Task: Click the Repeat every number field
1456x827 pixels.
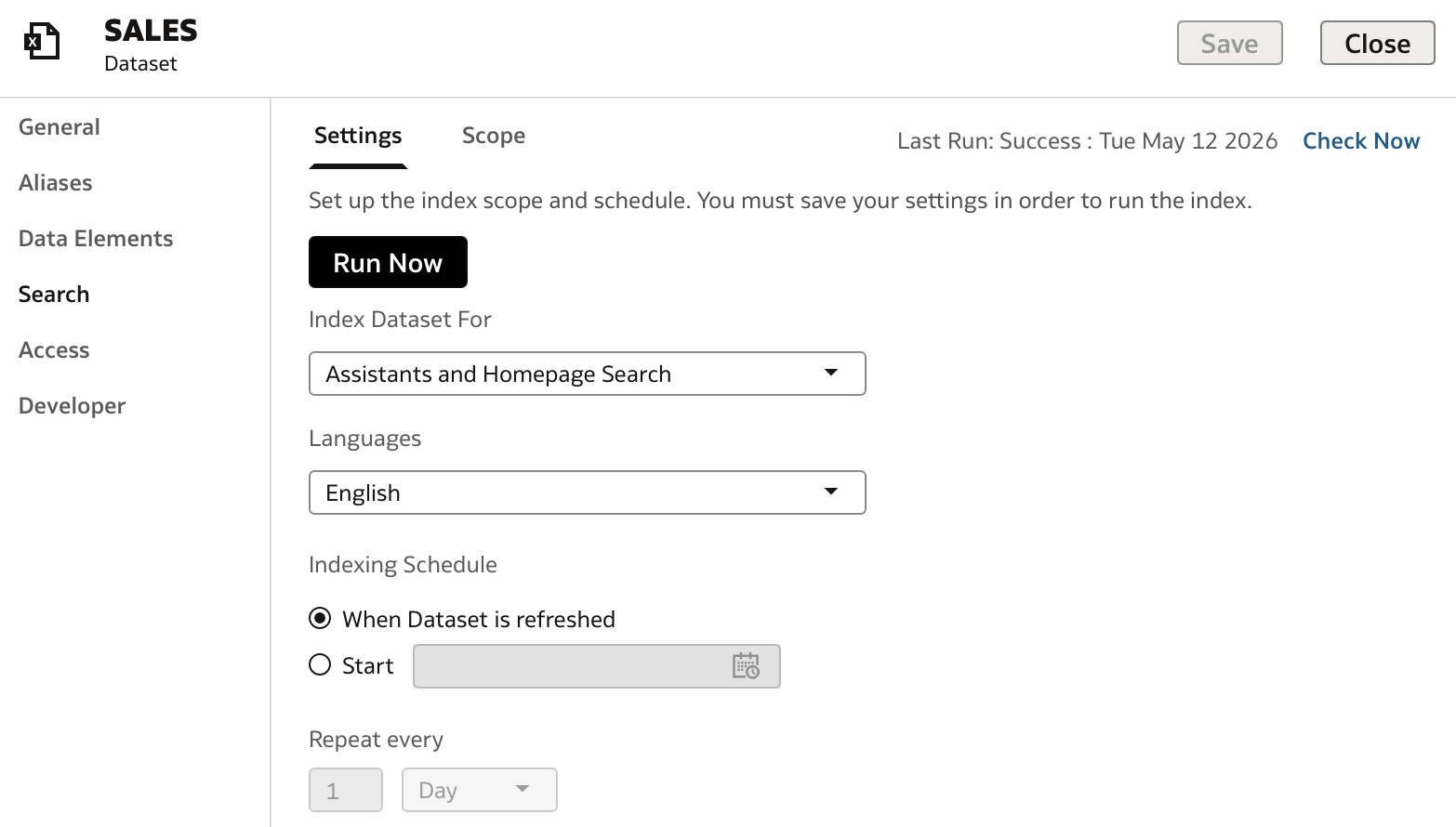Action: 346,790
